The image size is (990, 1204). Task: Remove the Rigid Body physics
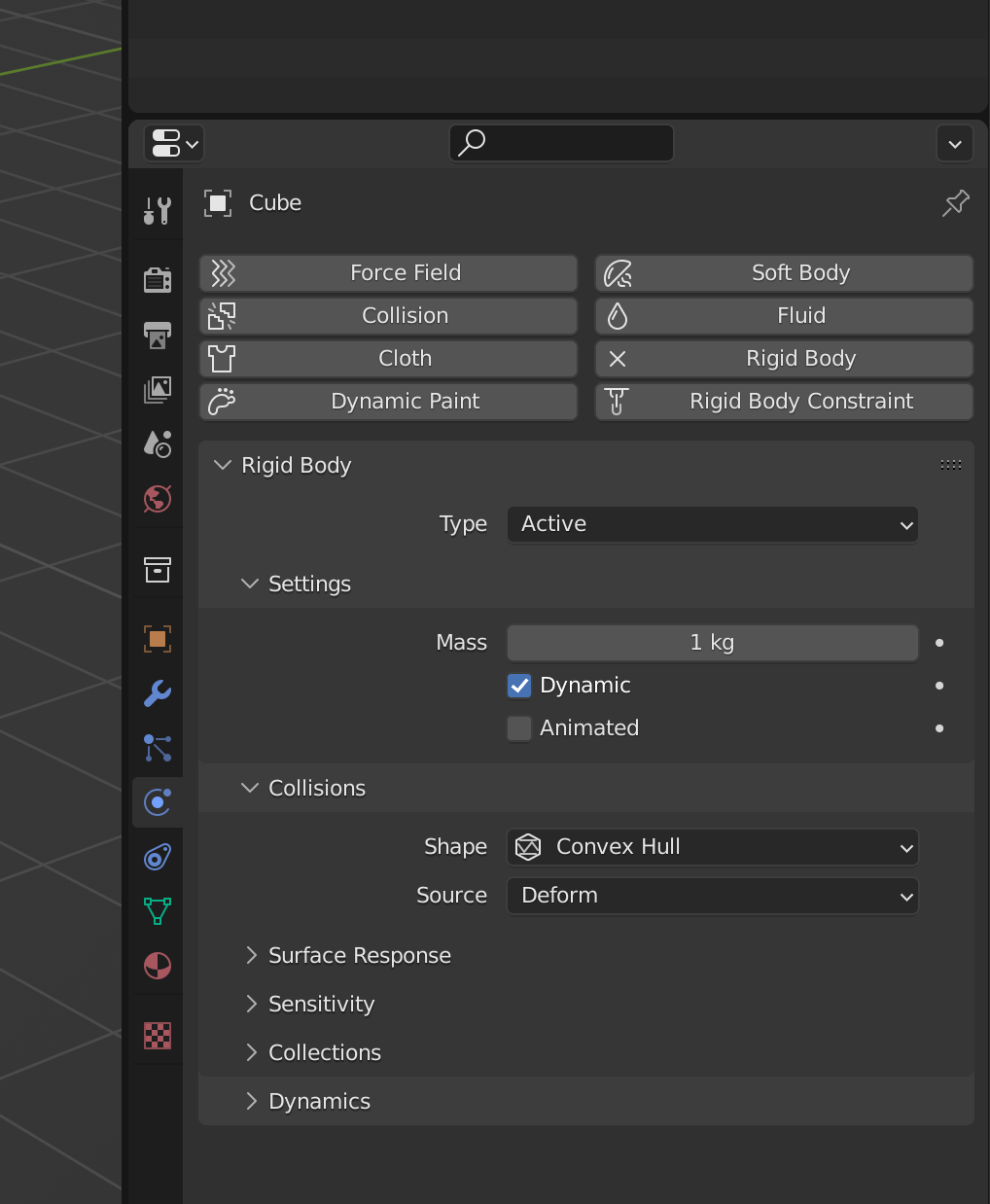coord(784,359)
